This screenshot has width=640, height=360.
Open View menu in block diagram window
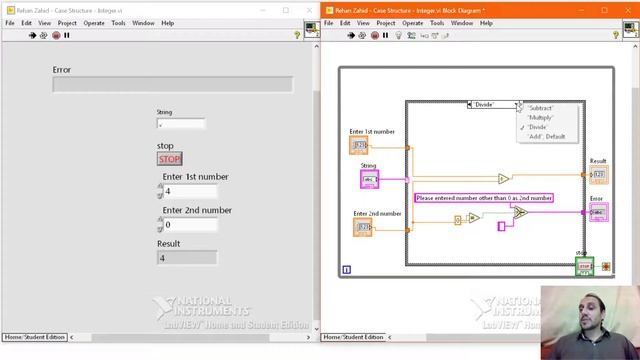click(x=363, y=23)
